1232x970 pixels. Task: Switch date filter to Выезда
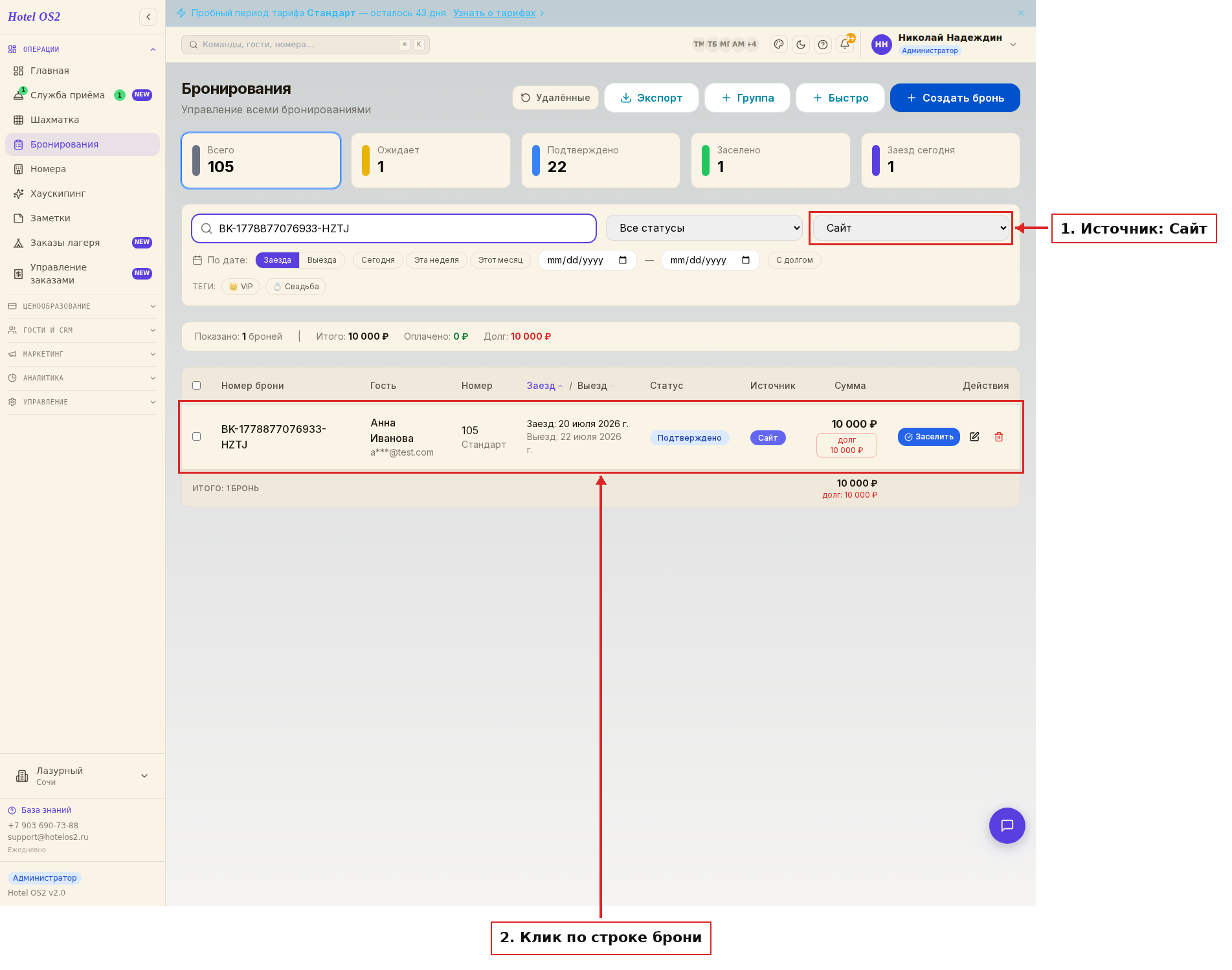point(322,260)
